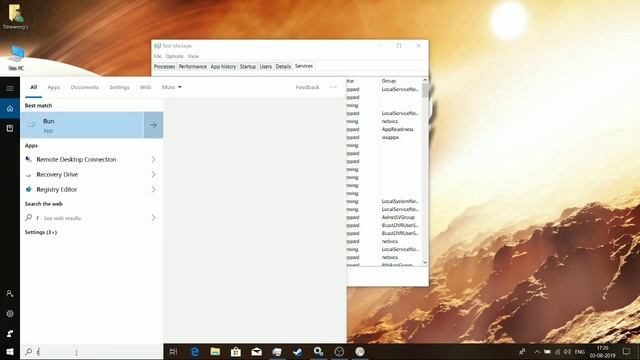This screenshot has height=360, width=640.
Task: Switch to Task Manager Processes tab
Action: [x=164, y=67]
